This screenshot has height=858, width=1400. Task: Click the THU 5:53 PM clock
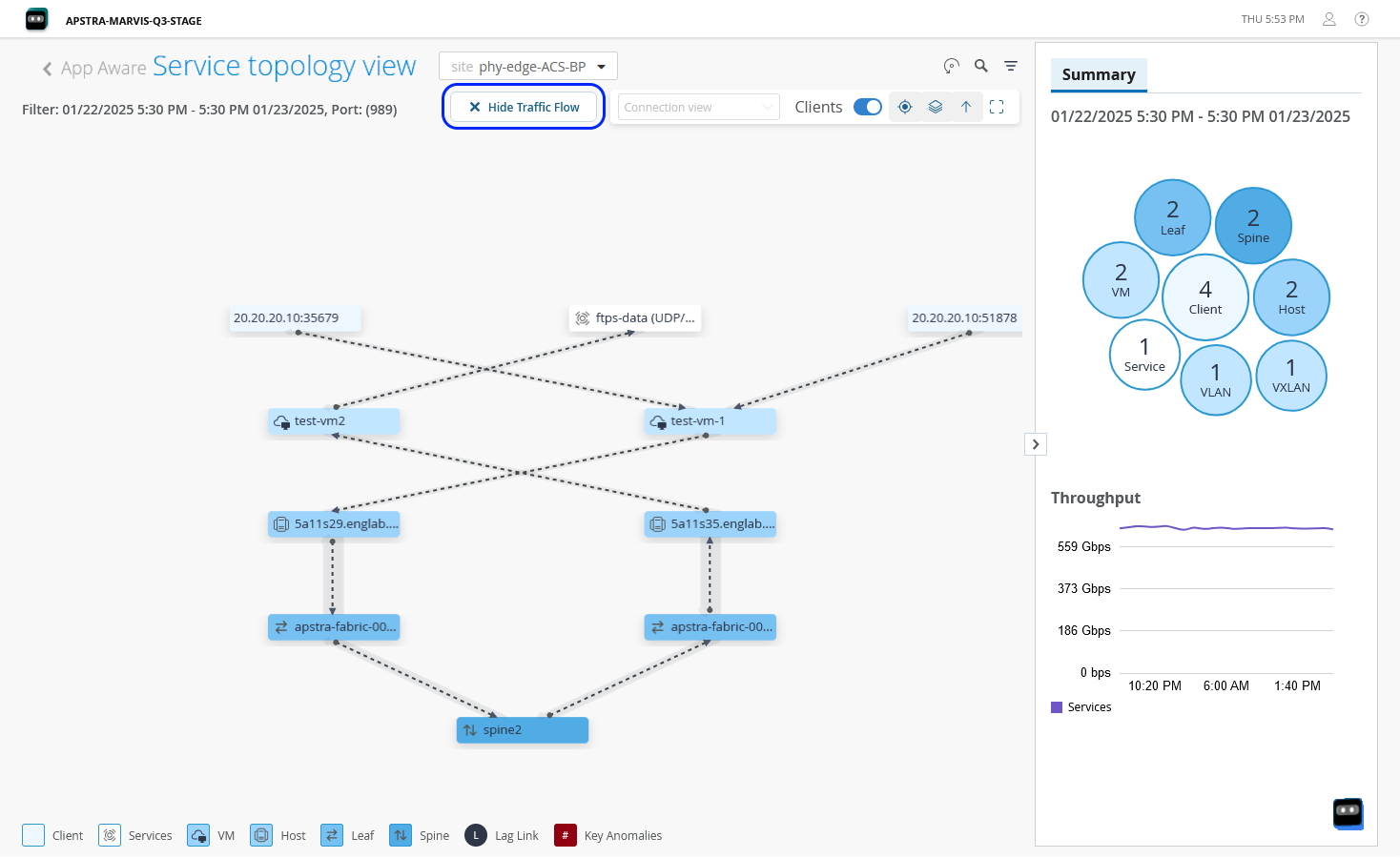point(1272,19)
